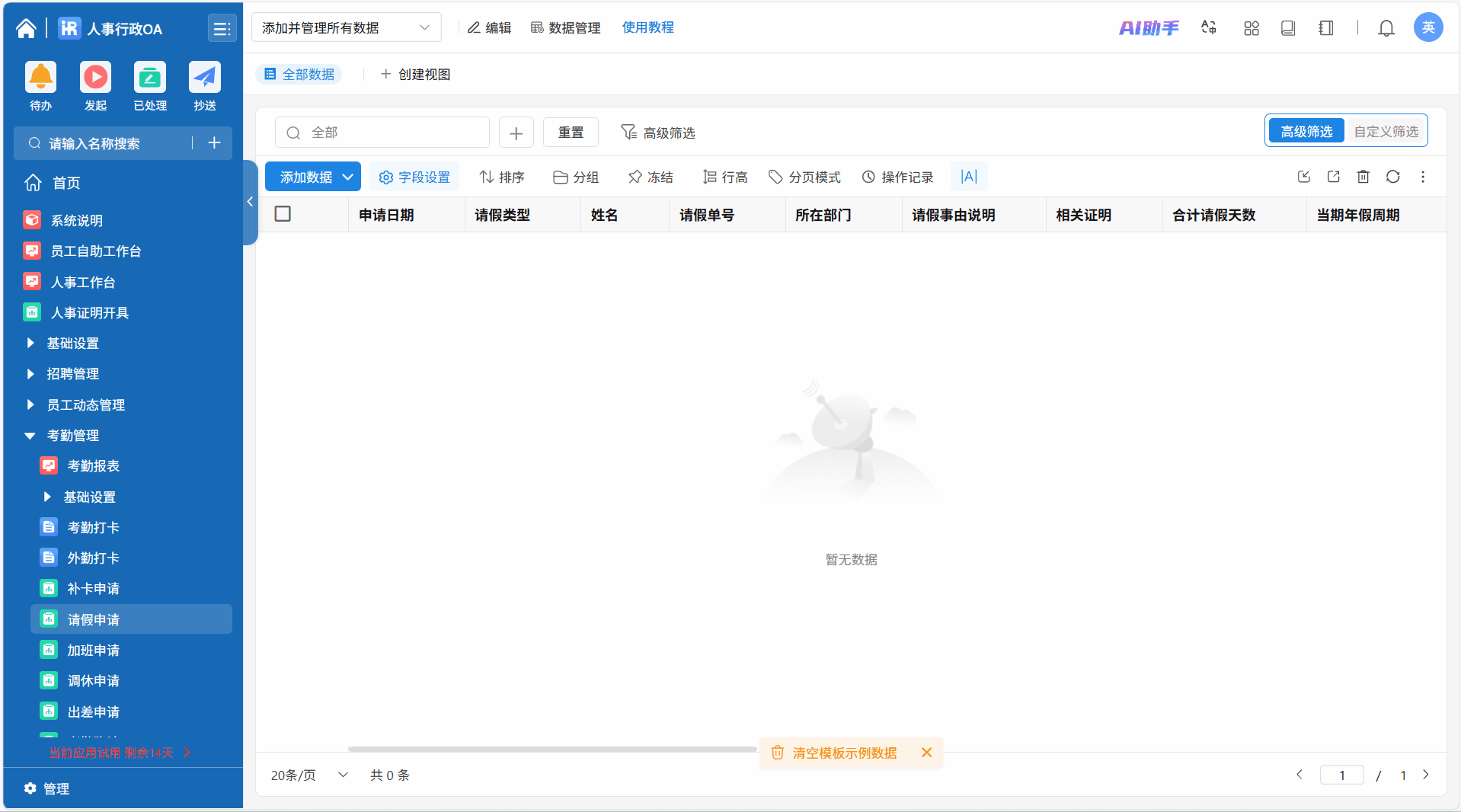The image size is (1461, 812).
Task: Click the 待办 bell shortcut icon
Action: 41,78
